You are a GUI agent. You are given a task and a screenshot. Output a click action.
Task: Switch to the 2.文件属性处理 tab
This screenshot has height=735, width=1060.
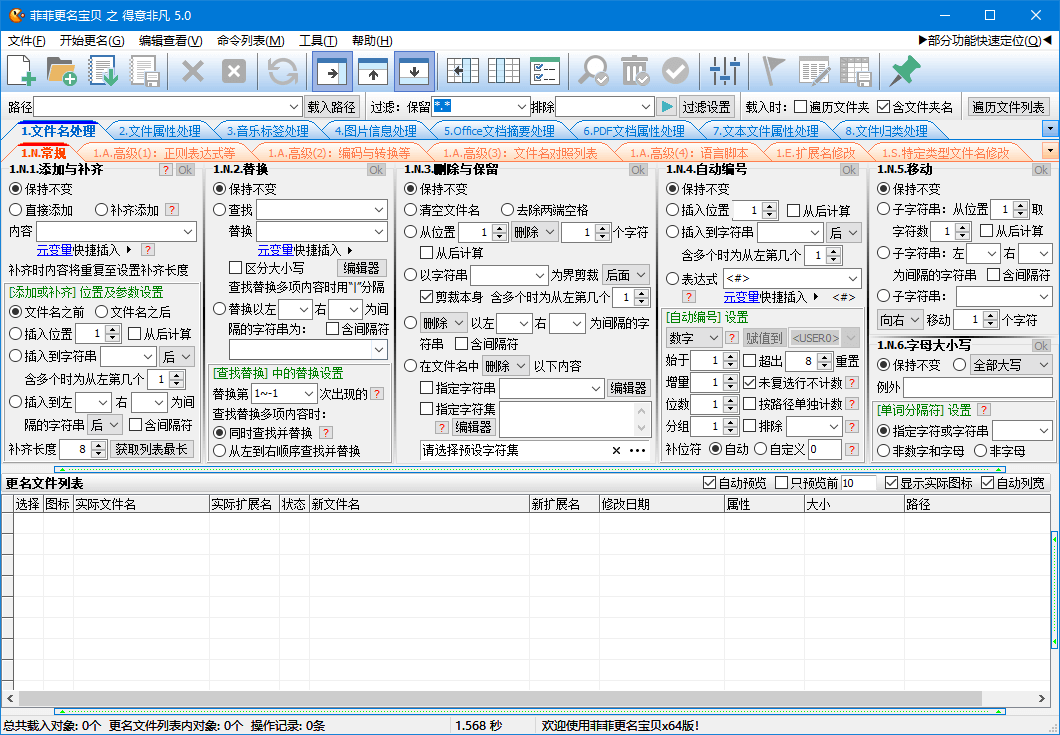160,131
